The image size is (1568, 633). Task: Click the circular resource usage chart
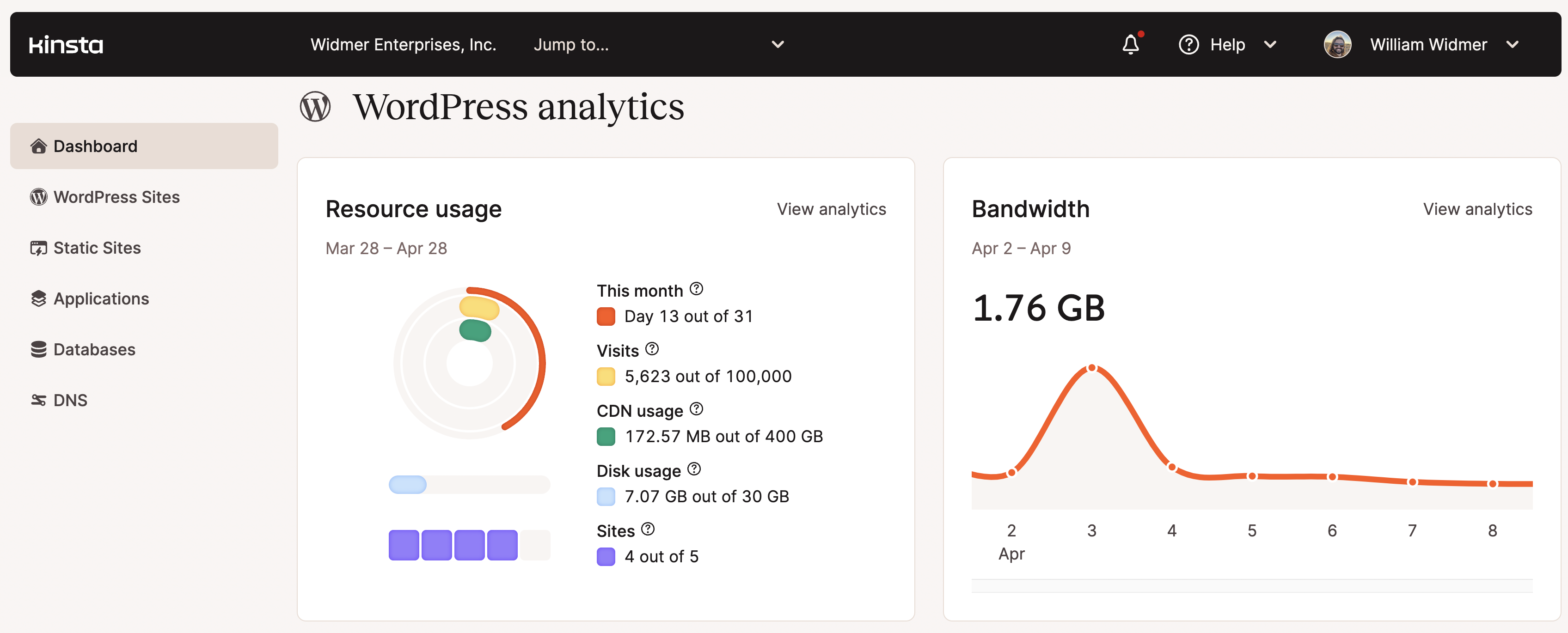pos(469,363)
